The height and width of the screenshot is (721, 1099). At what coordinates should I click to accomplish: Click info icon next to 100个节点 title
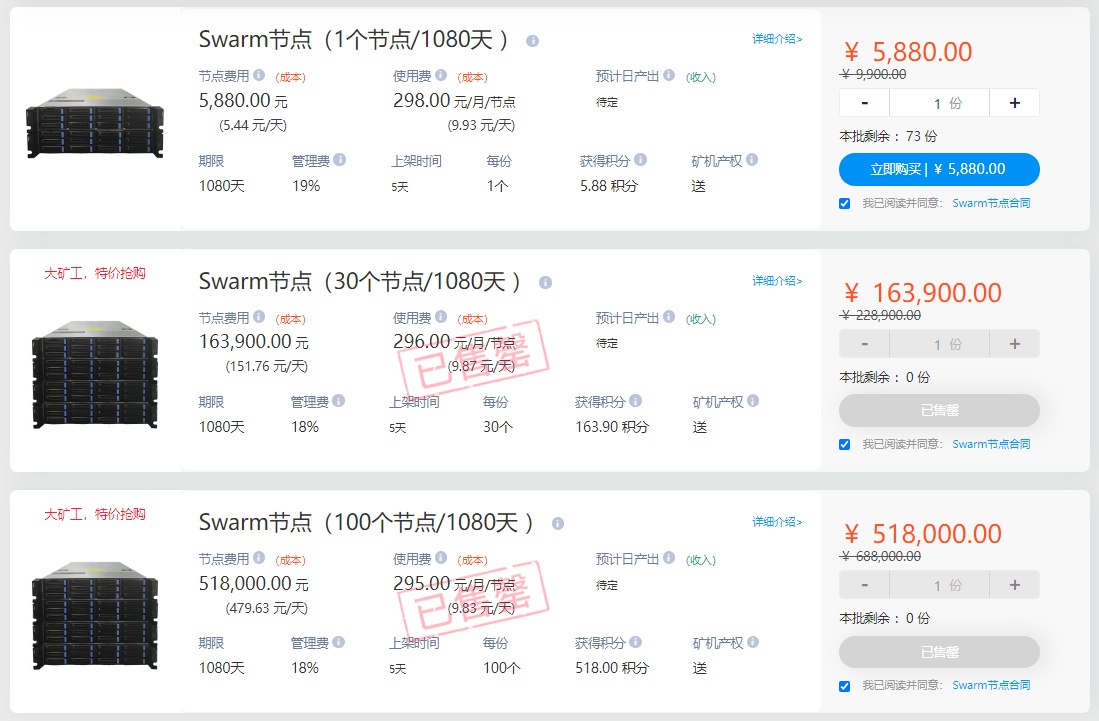(558, 523)
